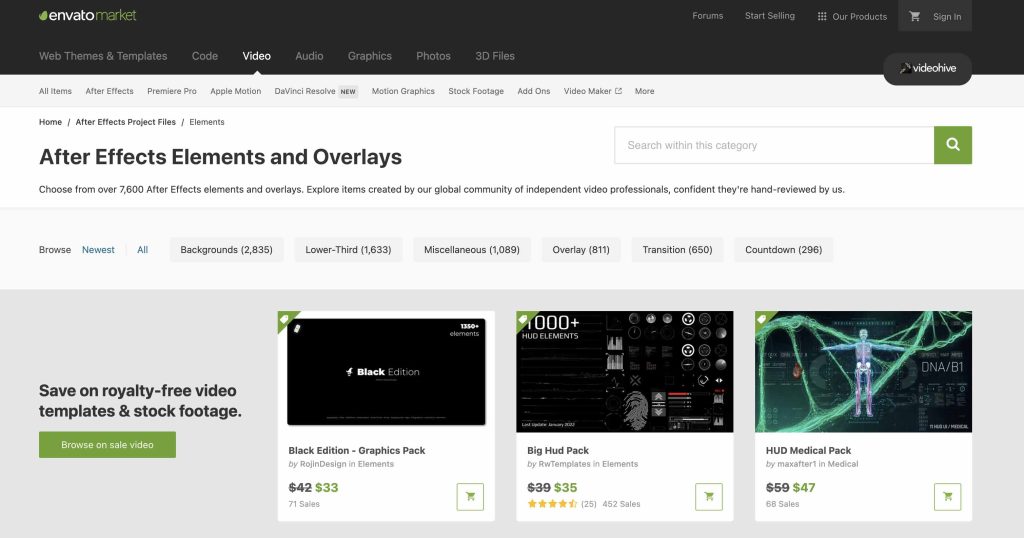1024x538 pixels.
Task: Open Video Maker external link
Action: pyautogui.click(x=592, y=91)
